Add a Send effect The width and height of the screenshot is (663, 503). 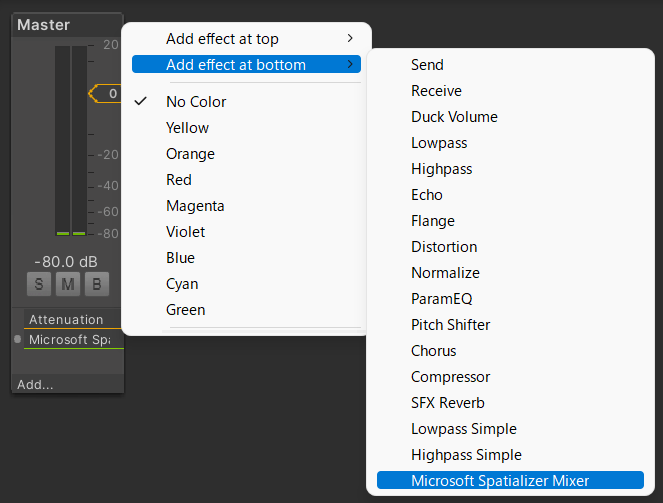point(427,65)
